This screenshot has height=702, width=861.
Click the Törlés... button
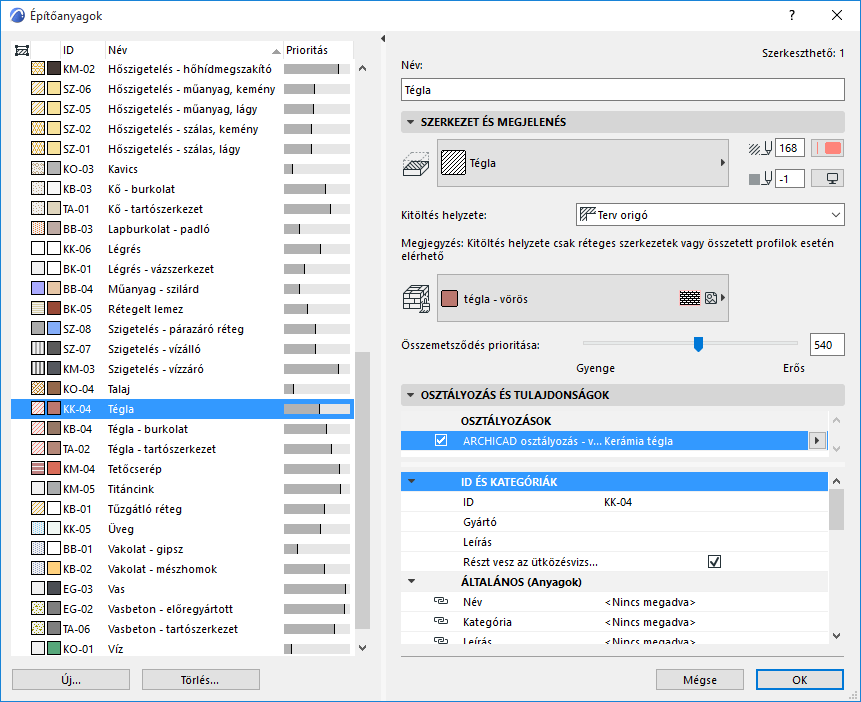point(200,679)
